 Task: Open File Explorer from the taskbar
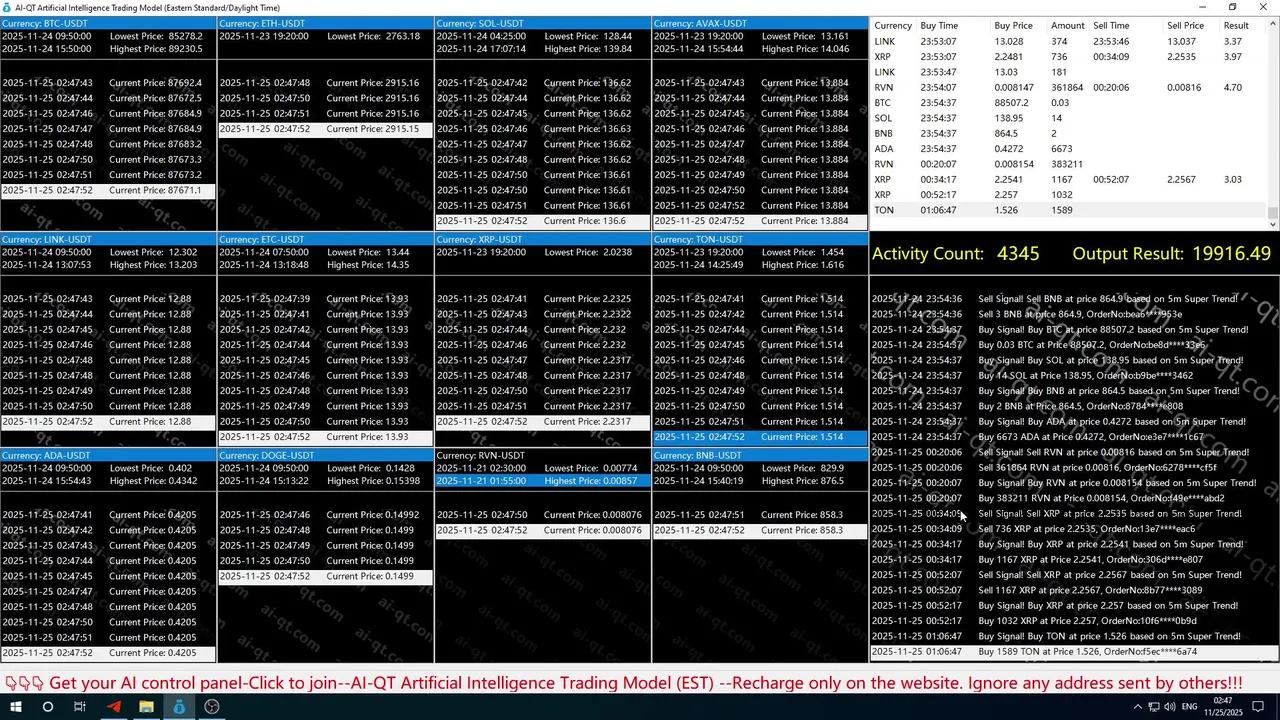pos(146,706)
